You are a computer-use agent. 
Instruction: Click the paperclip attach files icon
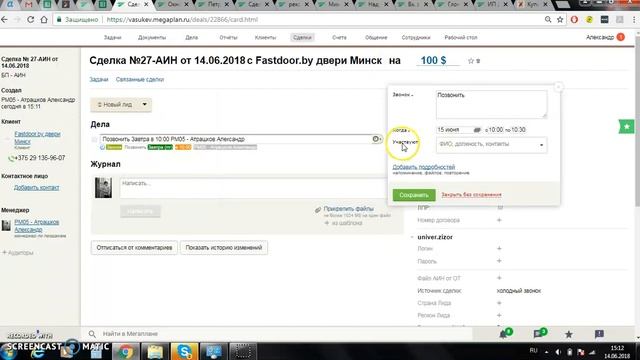(318, 209)
